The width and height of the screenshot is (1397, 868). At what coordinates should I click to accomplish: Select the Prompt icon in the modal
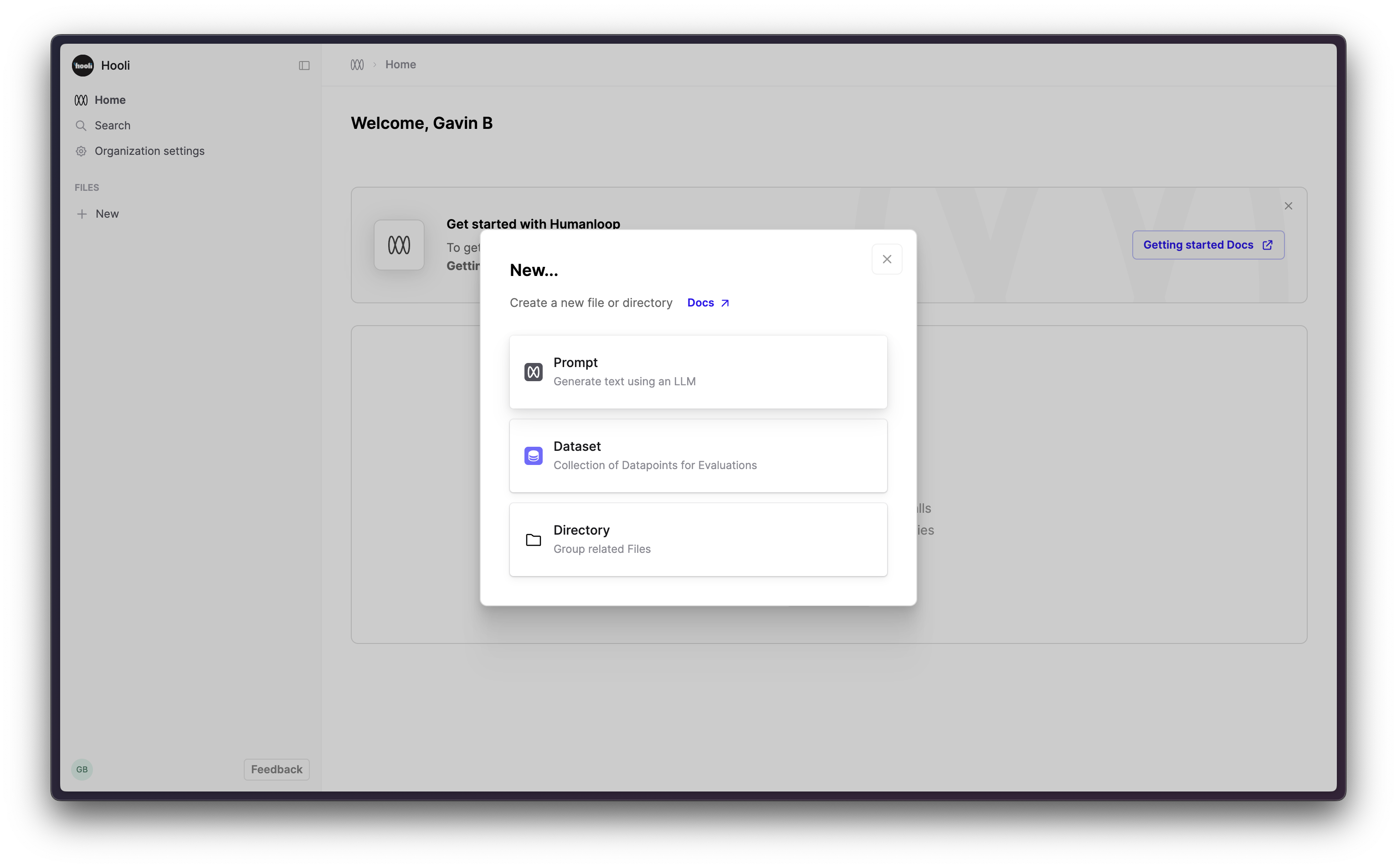pyautogui.click(x=533, y=372)
